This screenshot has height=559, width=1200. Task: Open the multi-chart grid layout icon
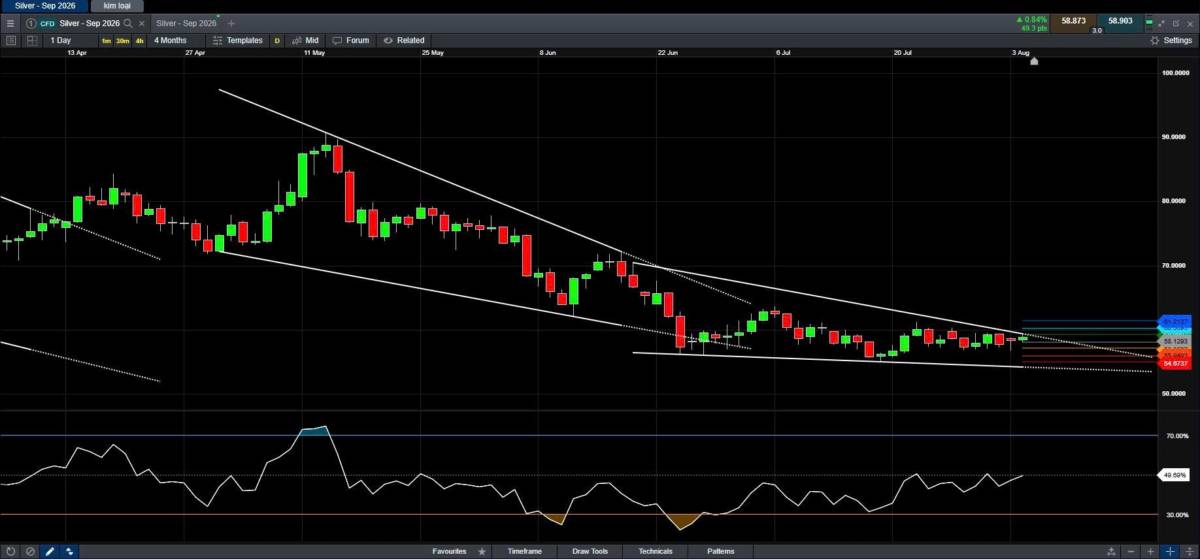coord(32,40)
